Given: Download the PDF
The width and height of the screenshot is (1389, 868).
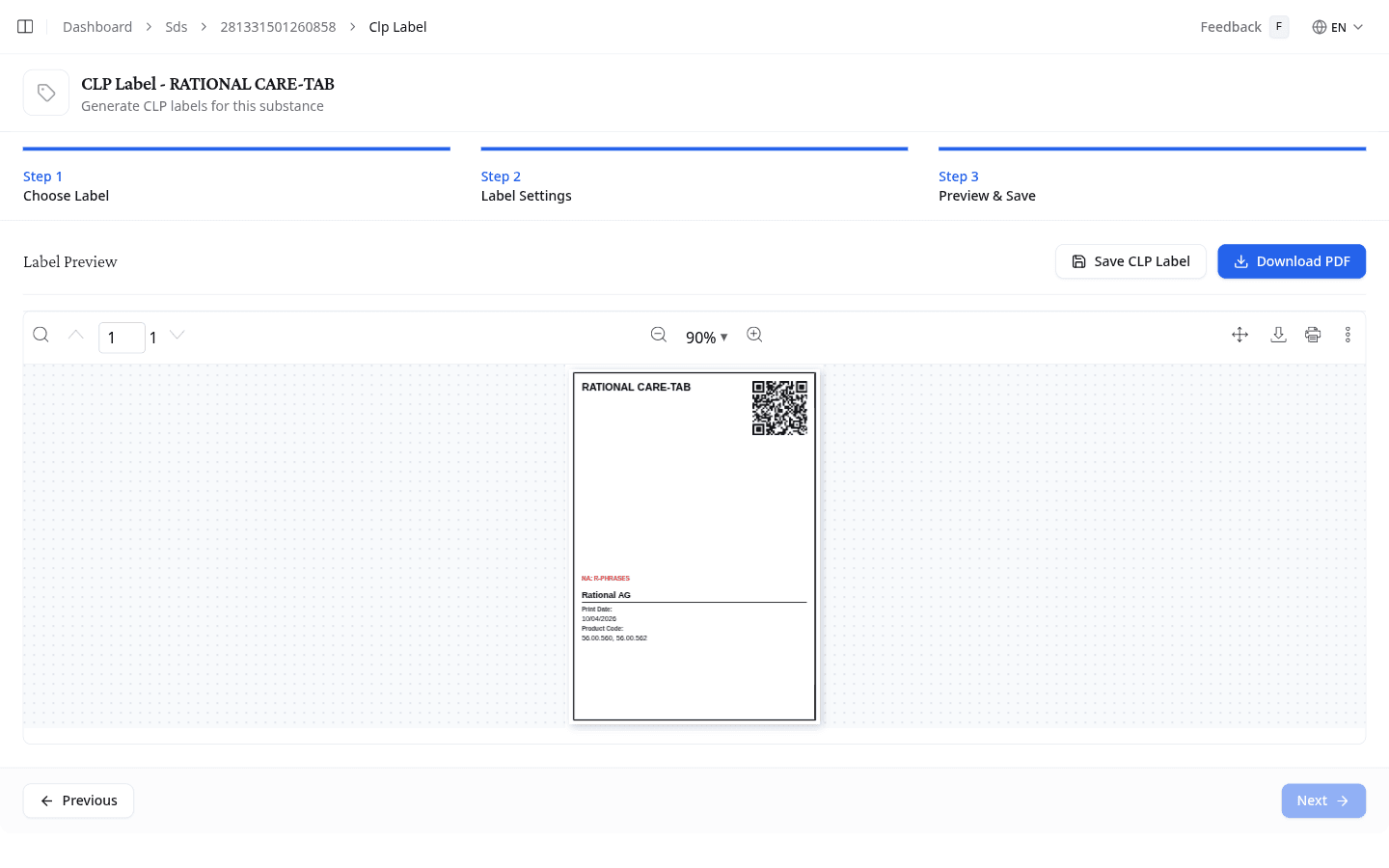Looking at the screenshot, I should [1292, 260].
